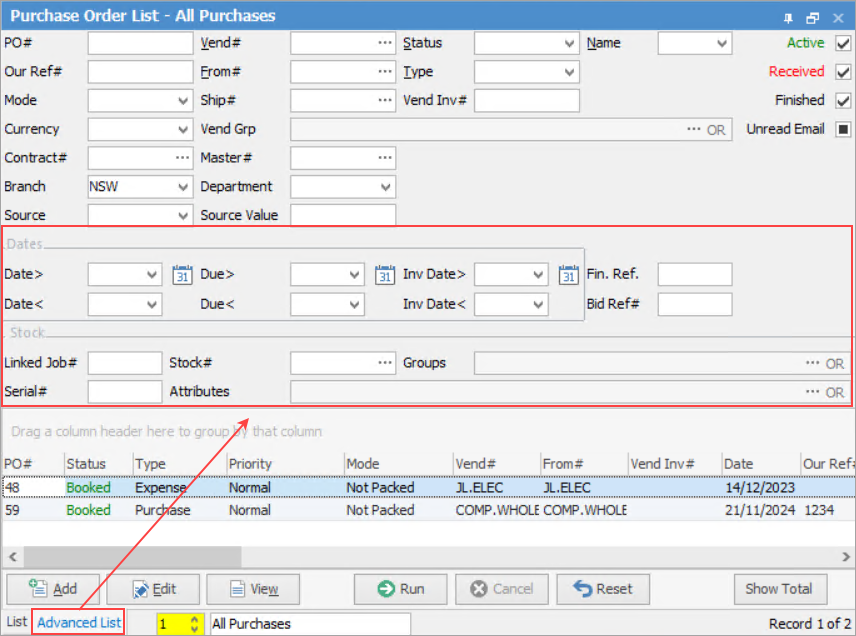Select the PO 48 row
Viewport: 856px width, 636px height.
point(429,488)
